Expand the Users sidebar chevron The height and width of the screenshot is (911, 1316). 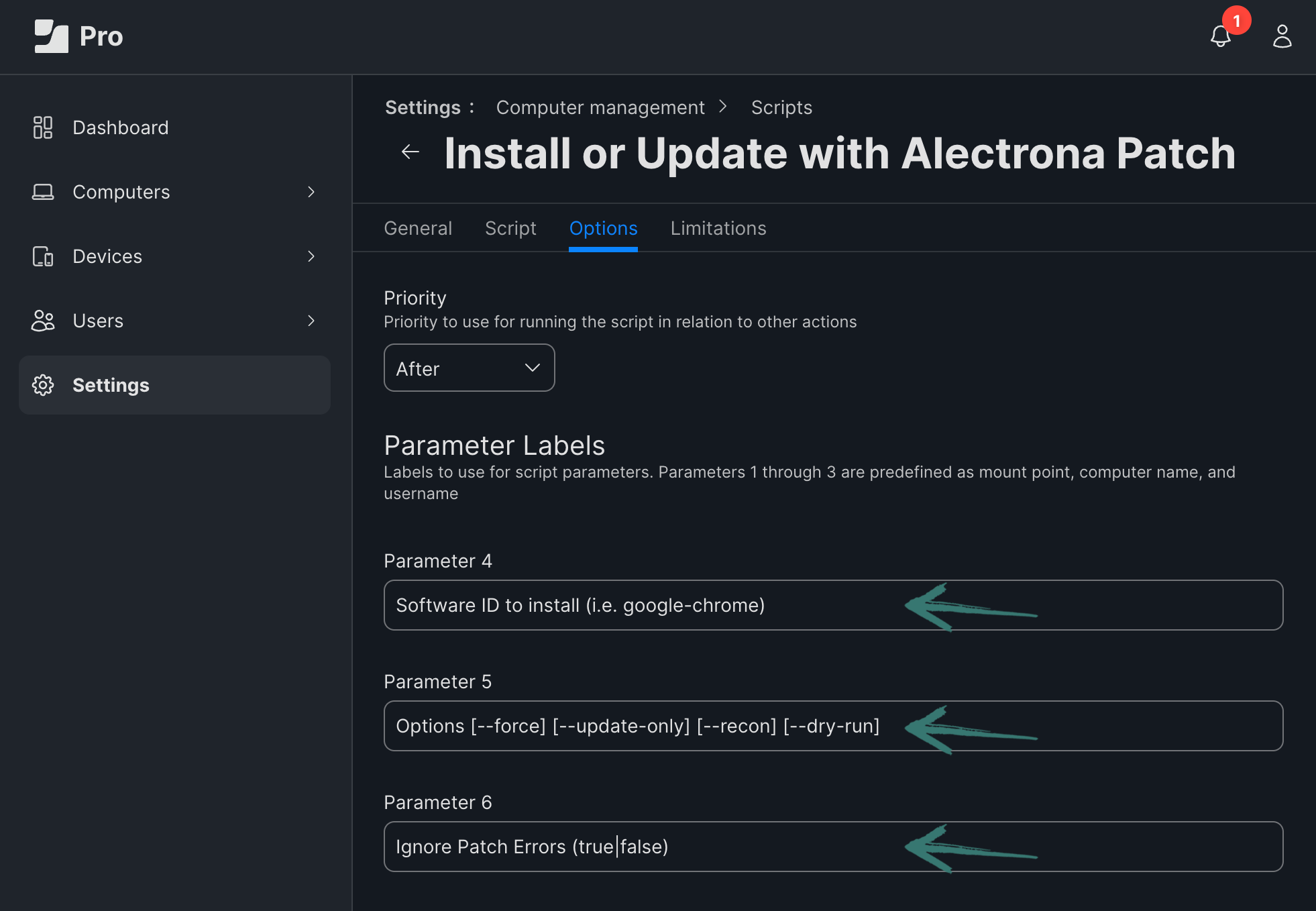coord(311,321)
